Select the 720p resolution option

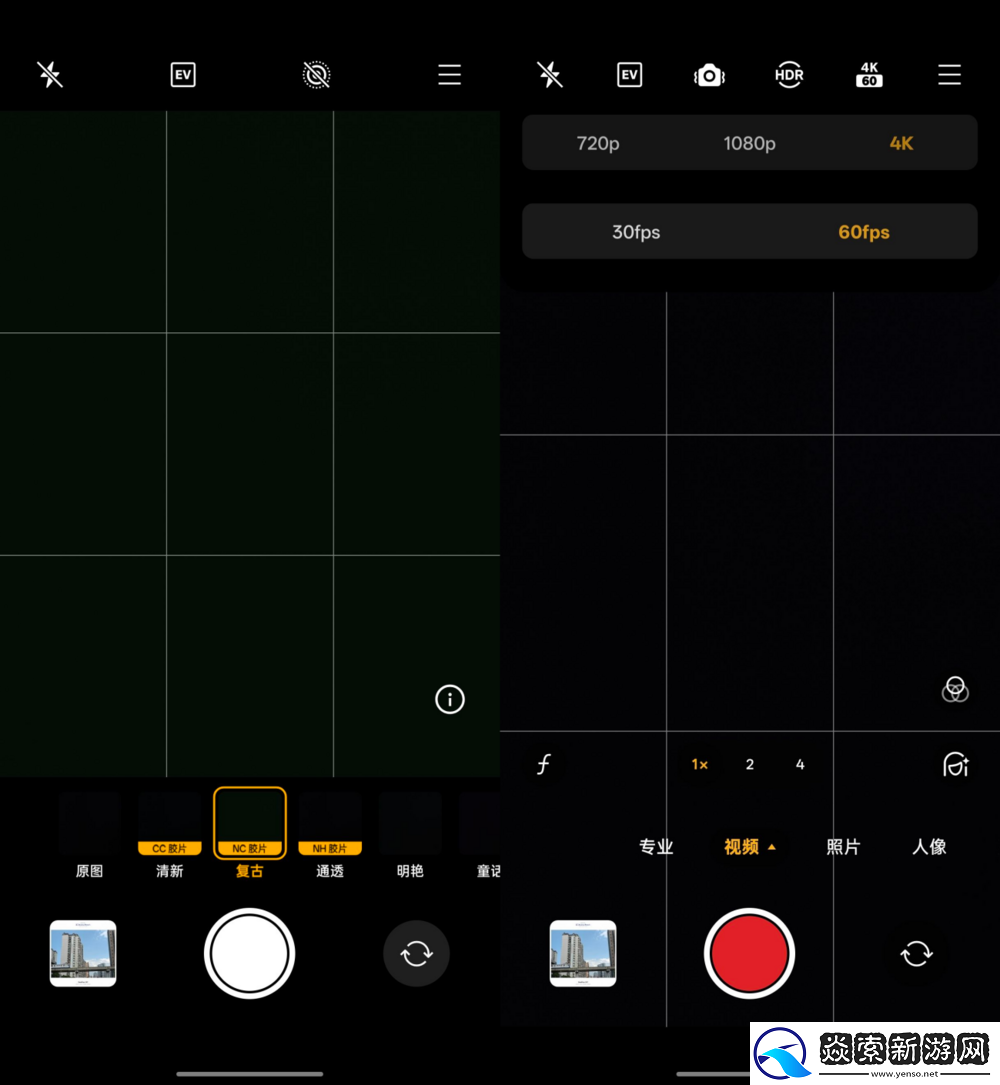point(598,143)
